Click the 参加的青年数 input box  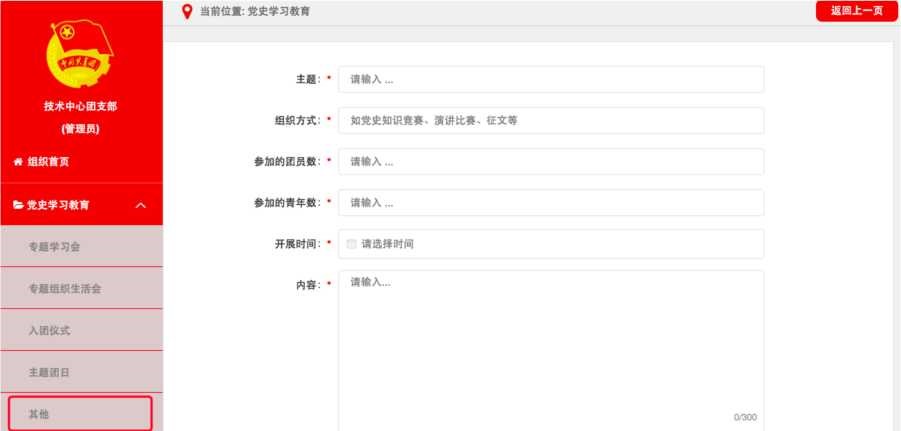[x=551, y=203]
